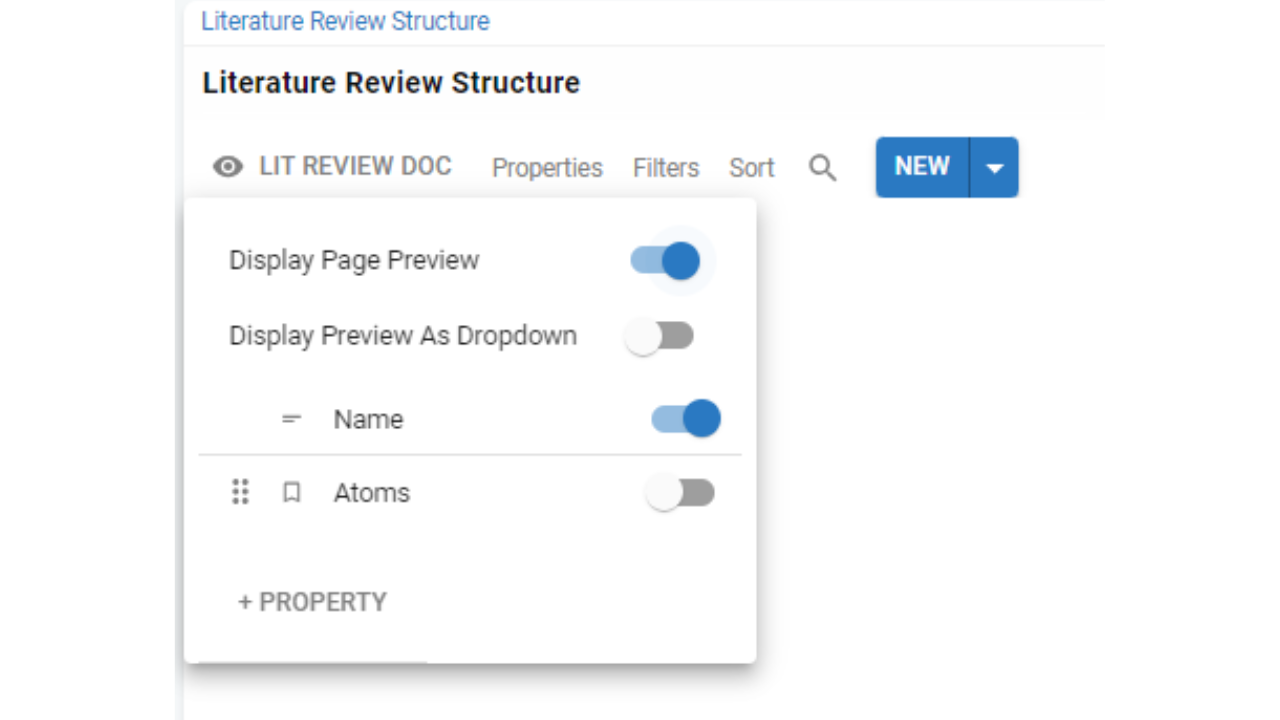Click the + PROPERTY button
The height and width of the screenshot is (720, 1280).
312,602
